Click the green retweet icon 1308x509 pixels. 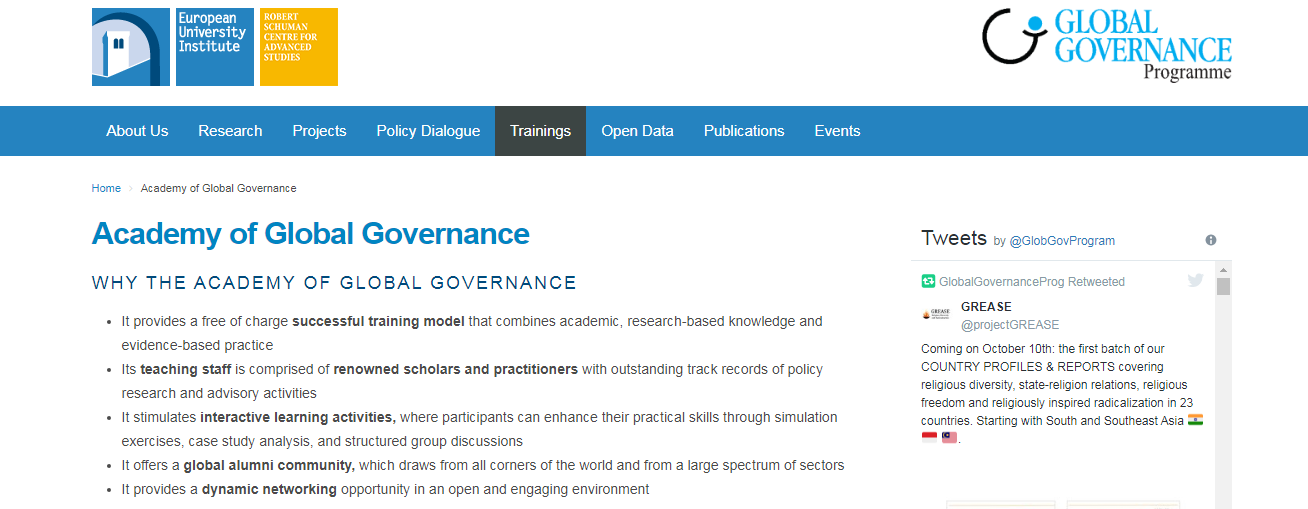point(928,282)
